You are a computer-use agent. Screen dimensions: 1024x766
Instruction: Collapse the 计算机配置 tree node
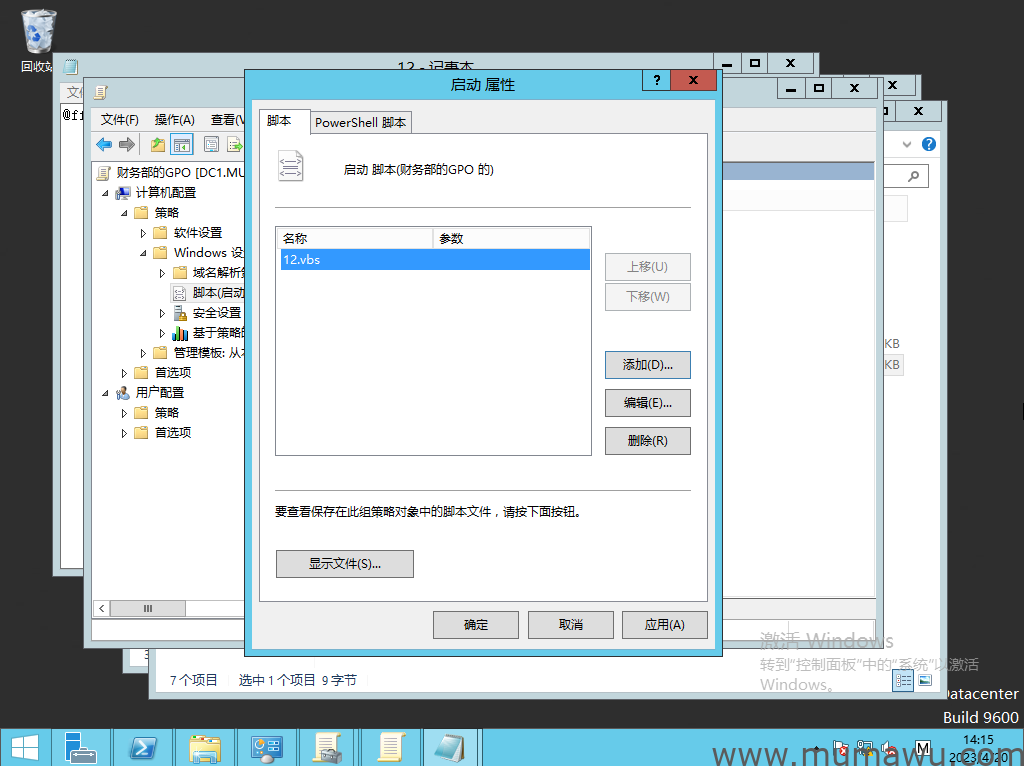coord(105,193)
